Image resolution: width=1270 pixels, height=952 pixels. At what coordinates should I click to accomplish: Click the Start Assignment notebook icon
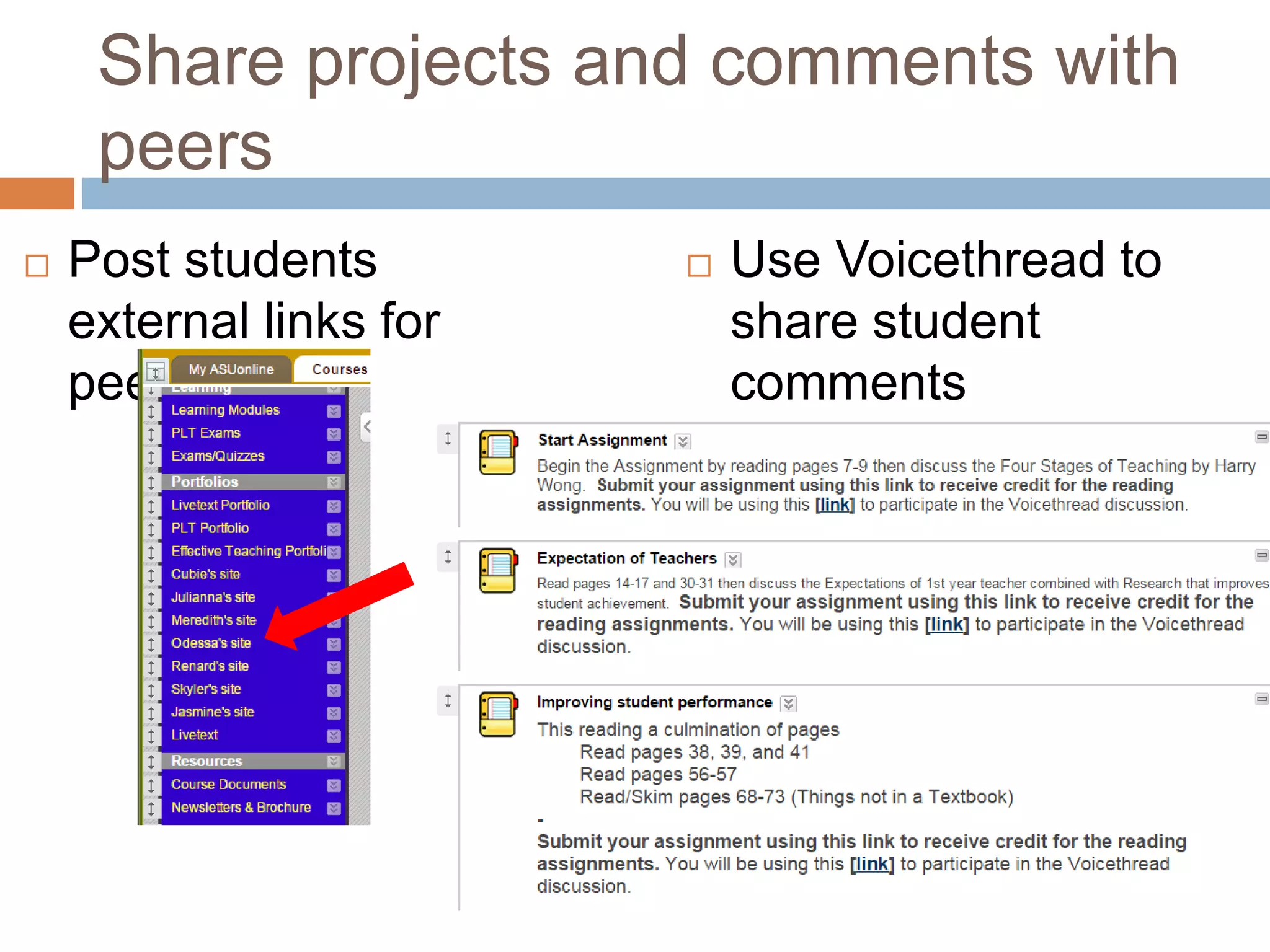point(498,452)
